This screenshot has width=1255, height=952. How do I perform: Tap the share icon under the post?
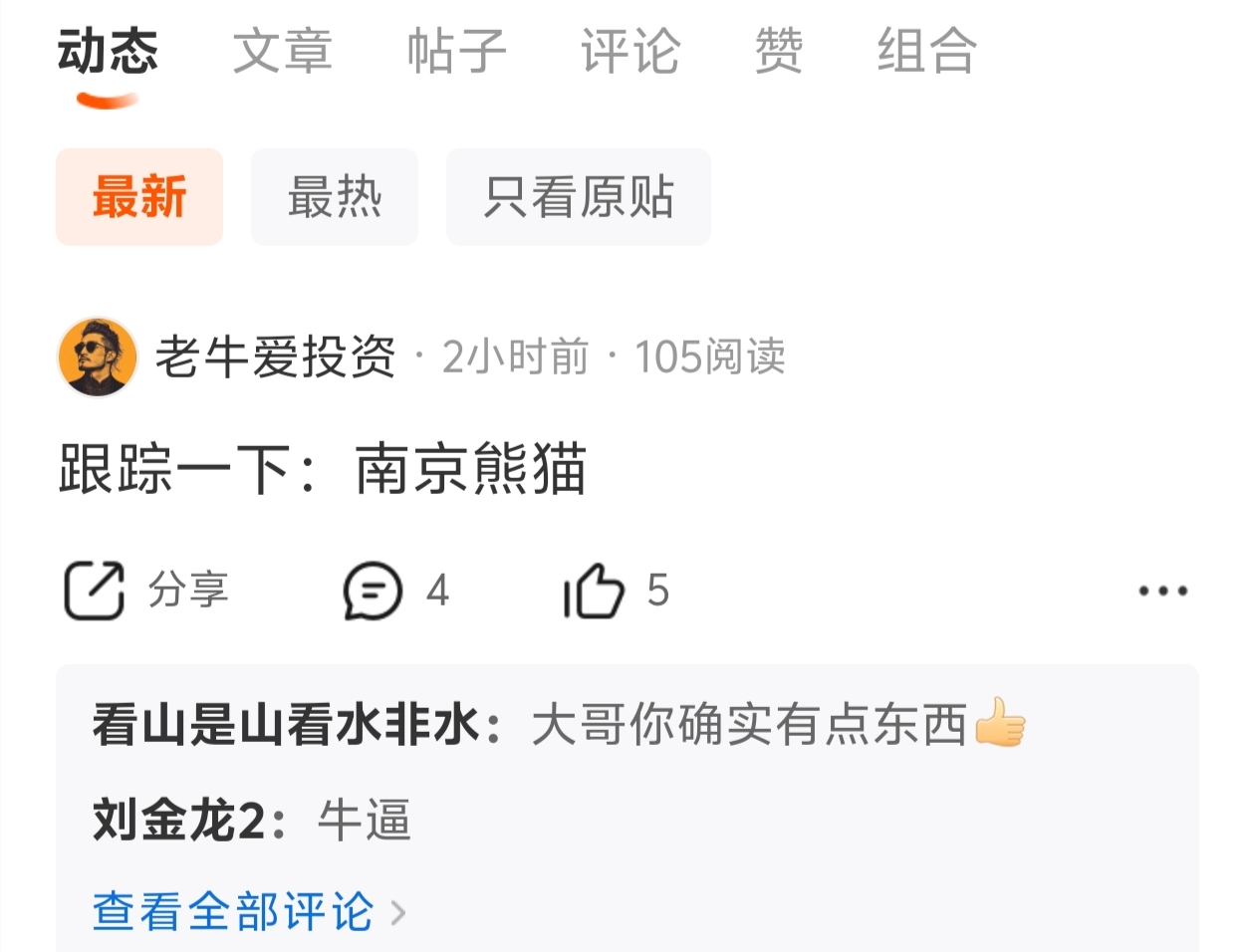[95, 591]
